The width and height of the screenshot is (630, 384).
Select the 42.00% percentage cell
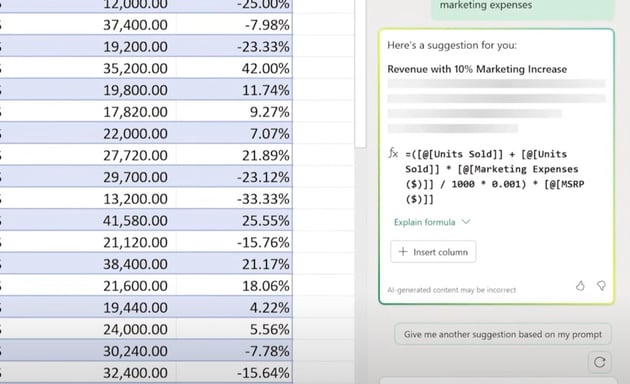tap(234, 68)
